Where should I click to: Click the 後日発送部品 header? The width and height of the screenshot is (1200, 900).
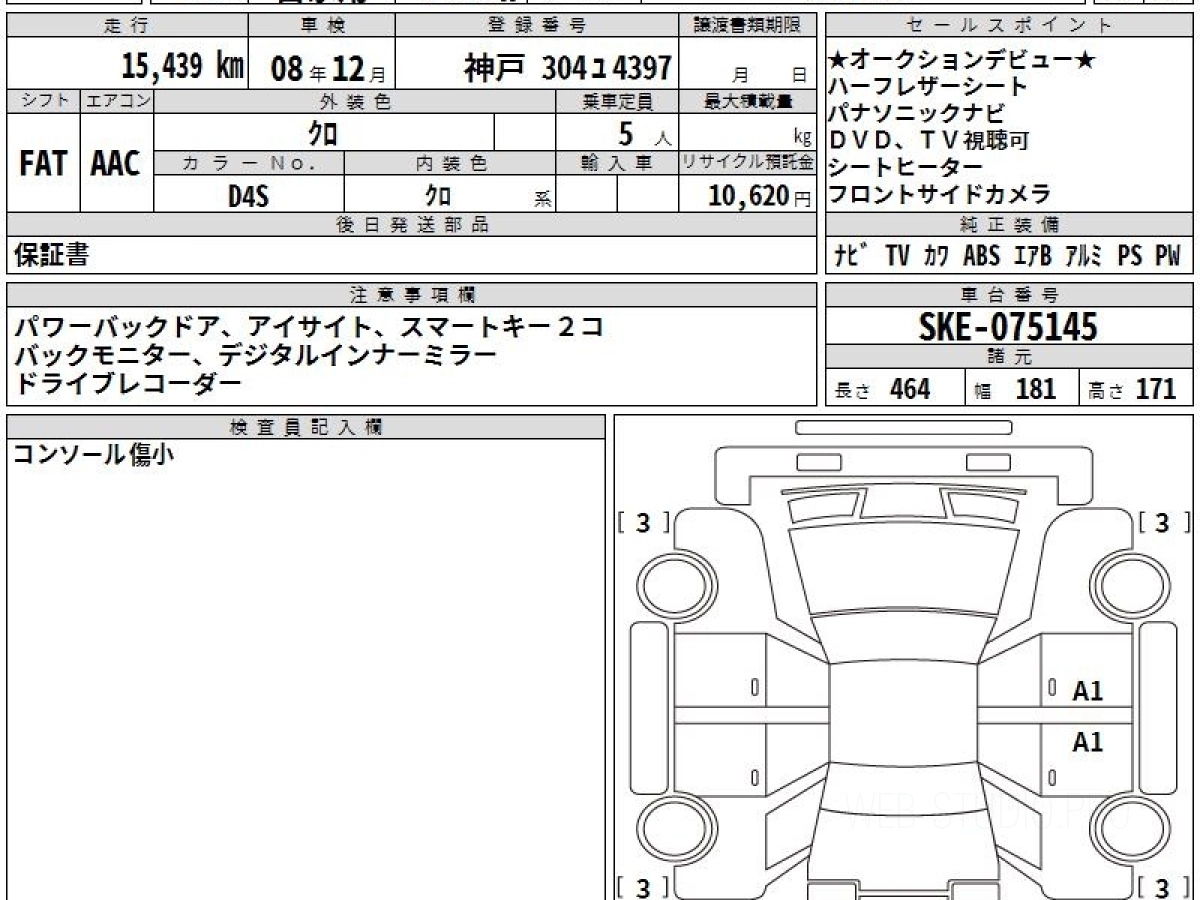point(412,225)
